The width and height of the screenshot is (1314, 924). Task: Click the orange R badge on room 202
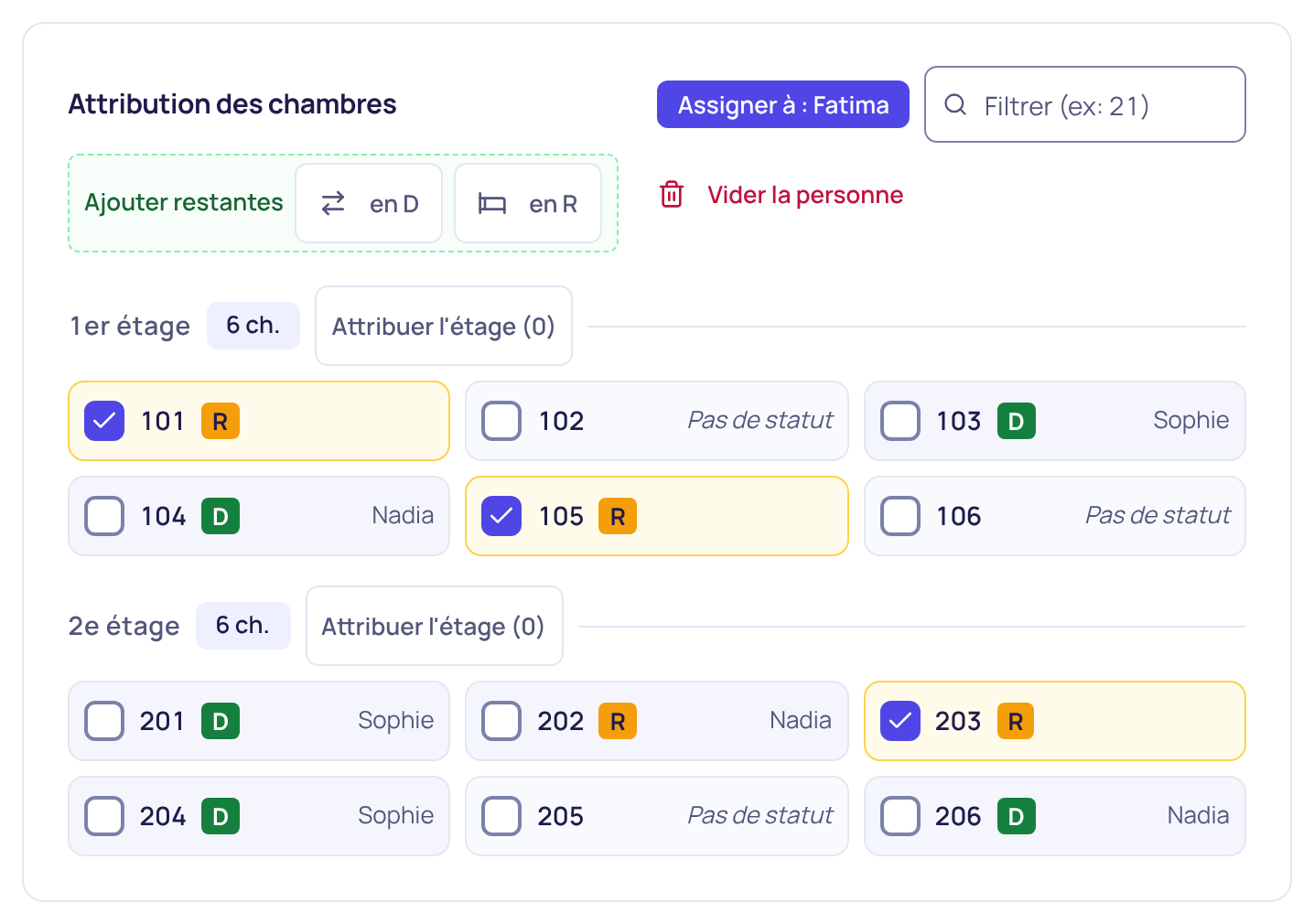tap(618, 721)
